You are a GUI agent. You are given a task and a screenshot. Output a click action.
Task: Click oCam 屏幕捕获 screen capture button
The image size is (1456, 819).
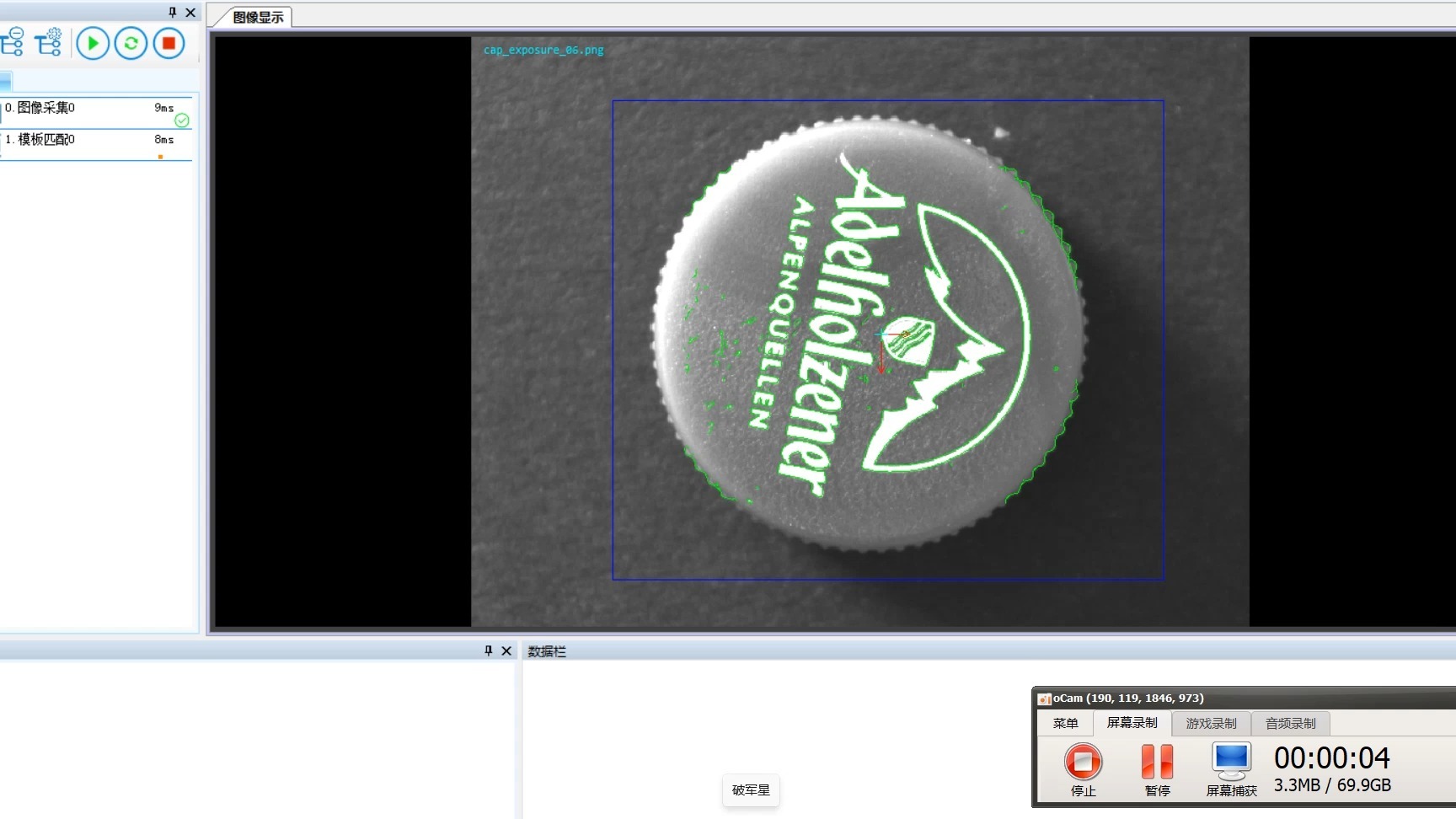pyautogui.click(x=1231, y=769)
